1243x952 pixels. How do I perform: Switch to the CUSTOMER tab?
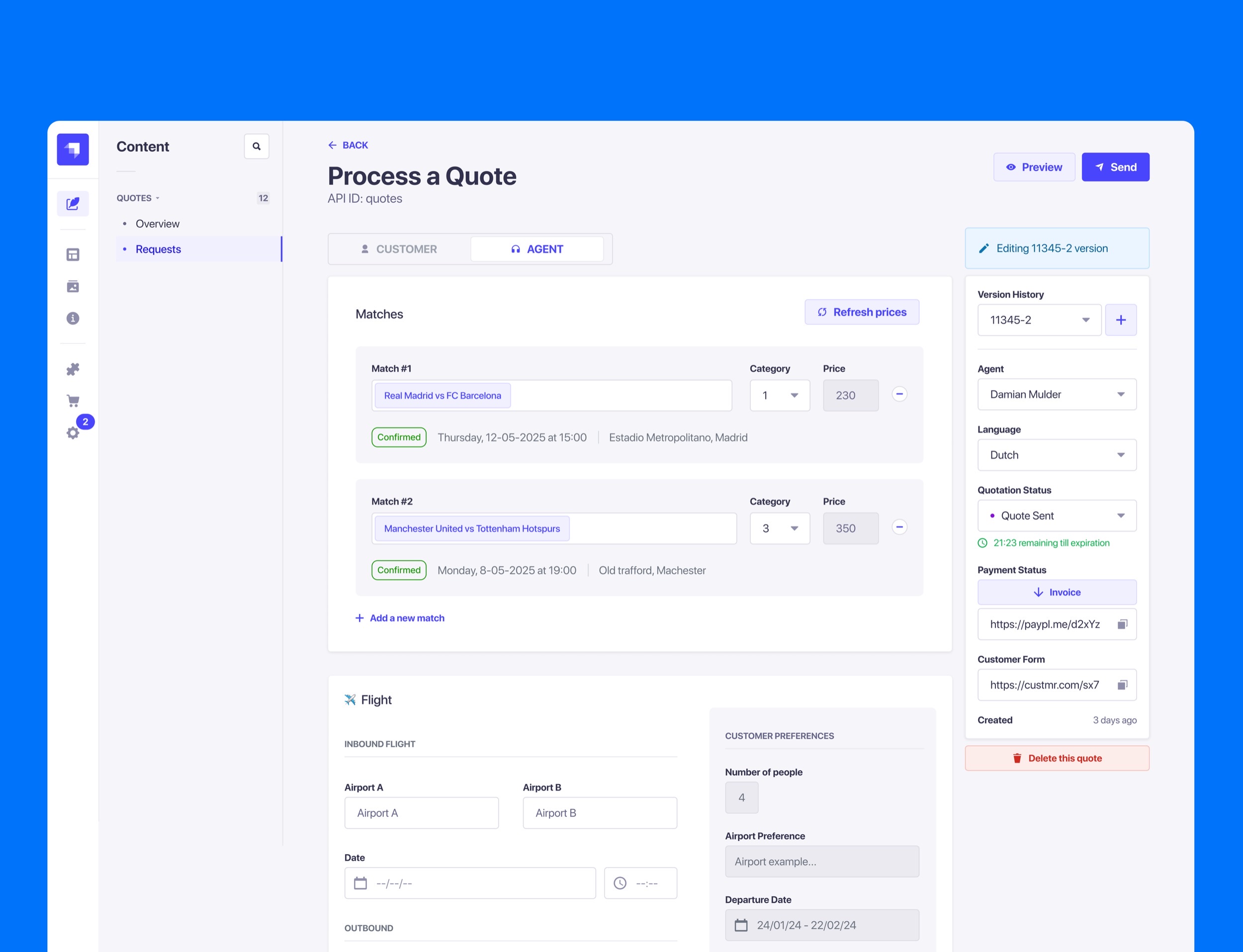[x=399, y=250]
